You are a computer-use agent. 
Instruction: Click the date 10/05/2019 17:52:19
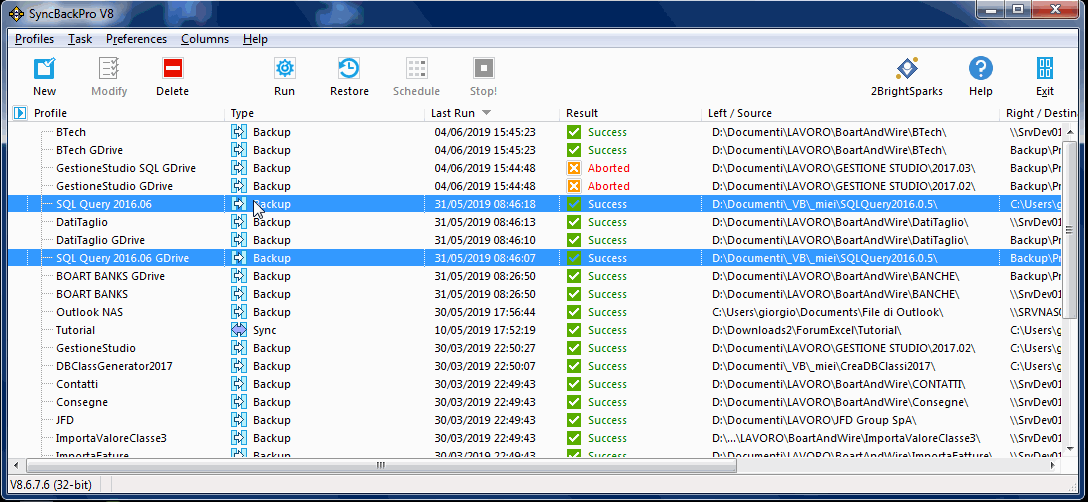(485, 330)
